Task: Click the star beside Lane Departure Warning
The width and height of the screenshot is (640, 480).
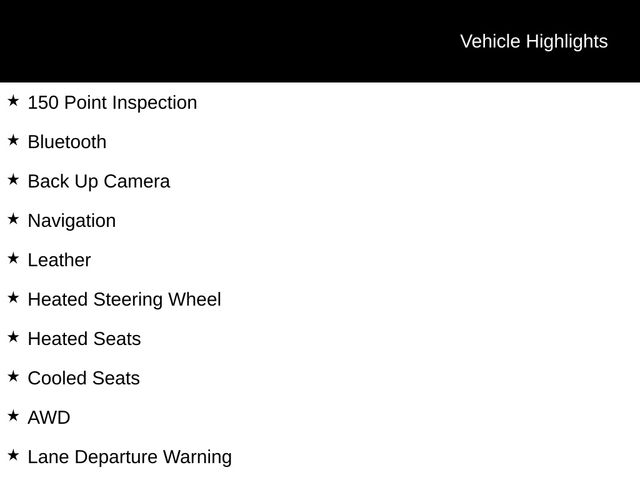Action: tap(13, 455)
